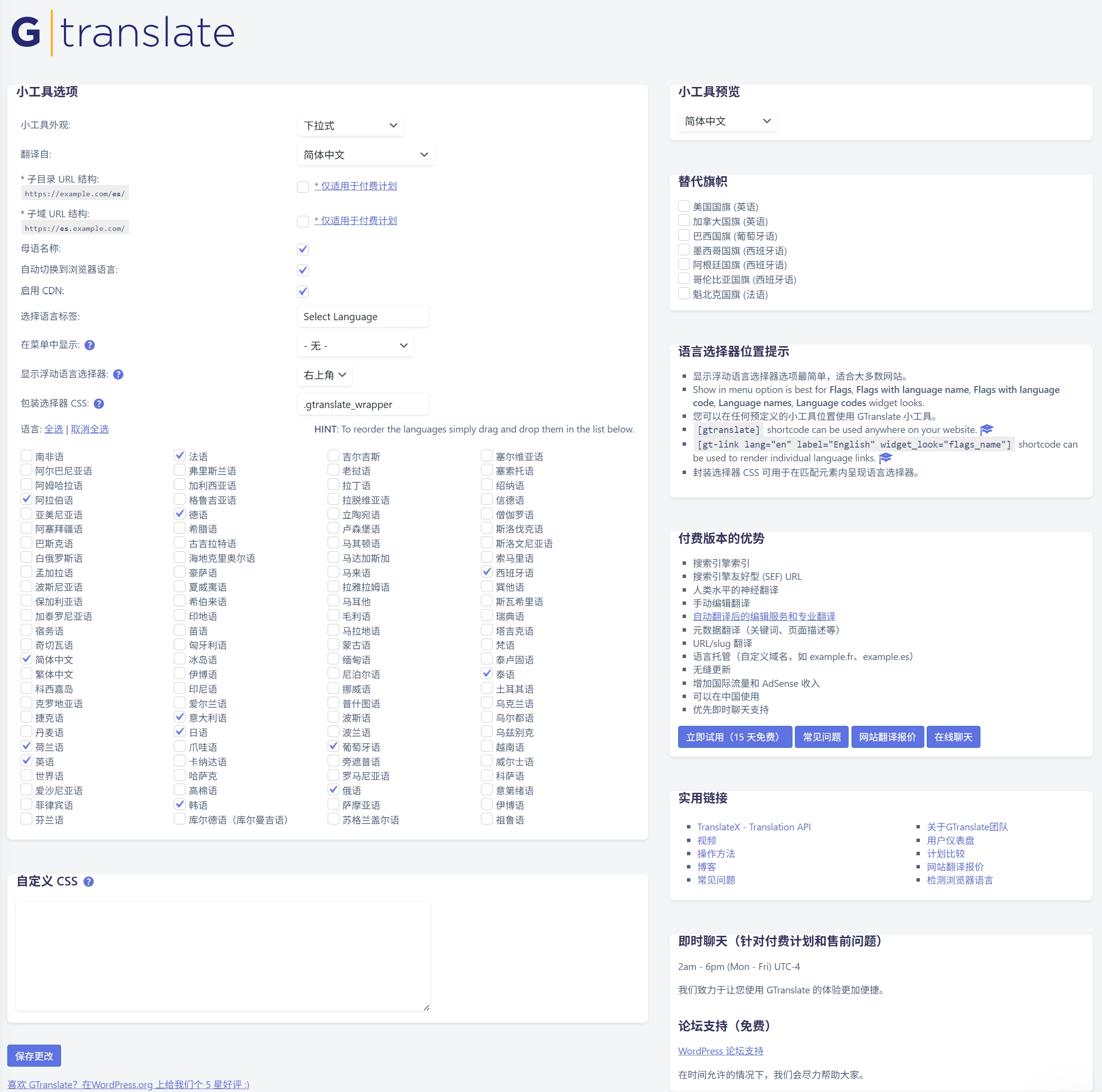Uncheck the 西班牙语 language checkbox
Screen dimensions: 1102x1092
click(486, 572)
